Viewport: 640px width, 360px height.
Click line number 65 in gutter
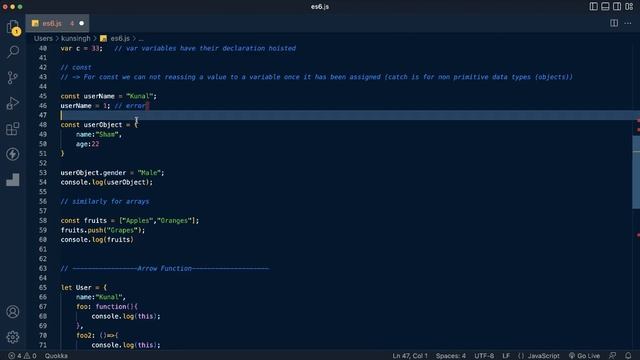[43, 287]
